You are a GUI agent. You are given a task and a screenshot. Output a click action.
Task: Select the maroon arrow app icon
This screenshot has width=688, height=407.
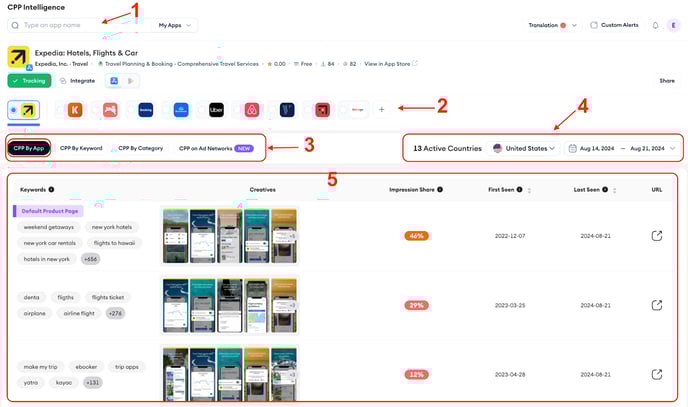322,110
